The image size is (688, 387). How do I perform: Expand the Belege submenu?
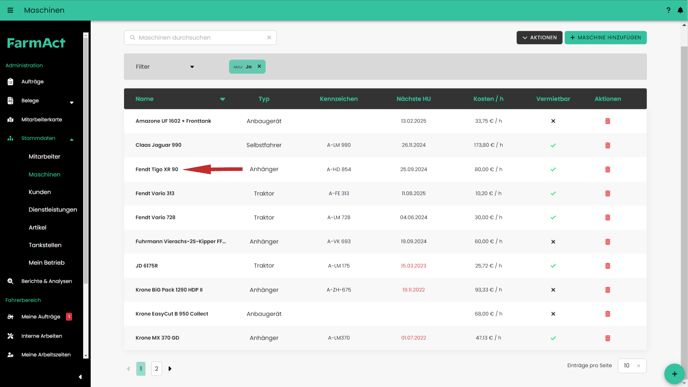point(72,103)
